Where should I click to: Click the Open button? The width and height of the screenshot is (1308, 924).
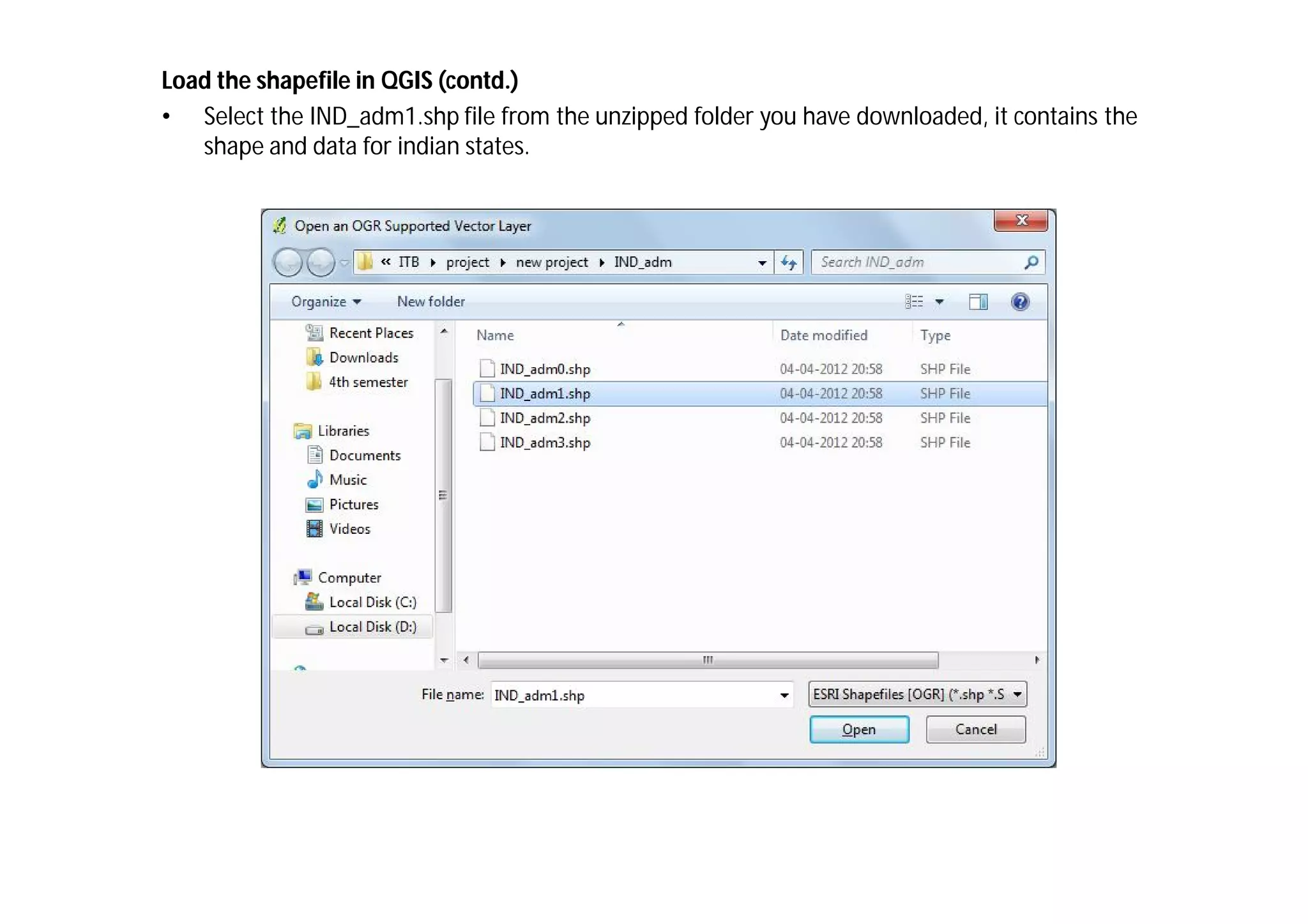coord(859,729)
